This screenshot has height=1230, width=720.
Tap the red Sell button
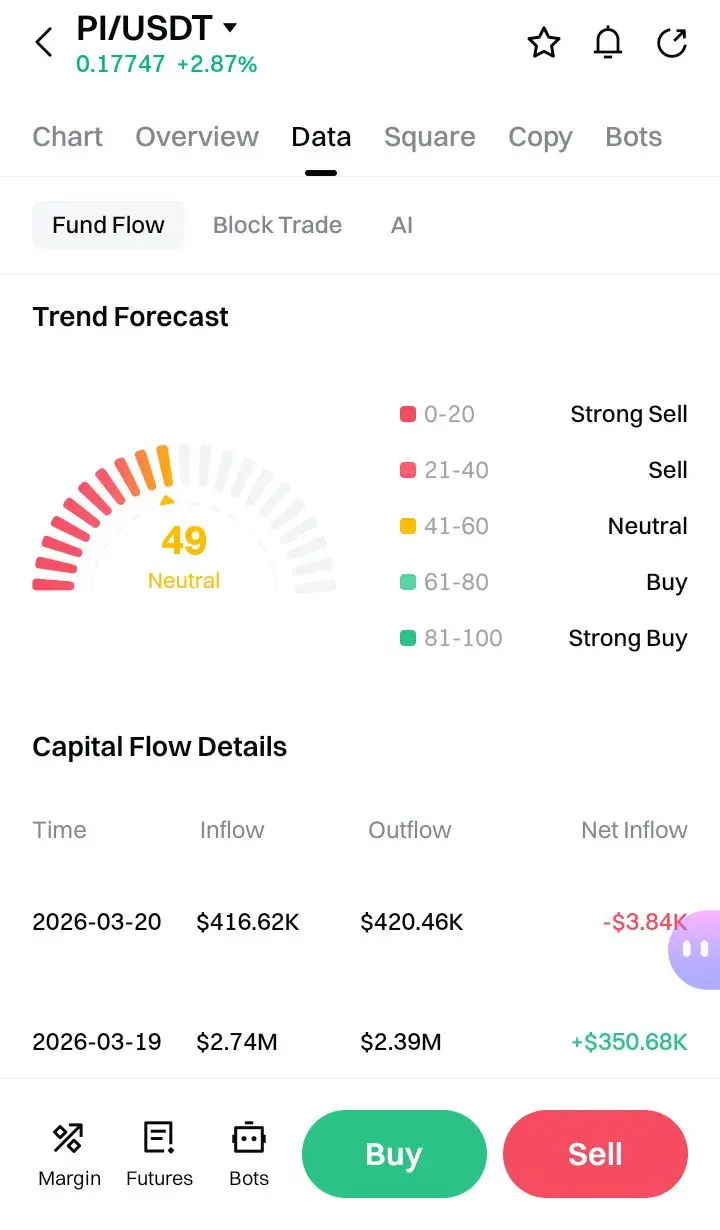pyautogui.click(x=595, y=1154)
